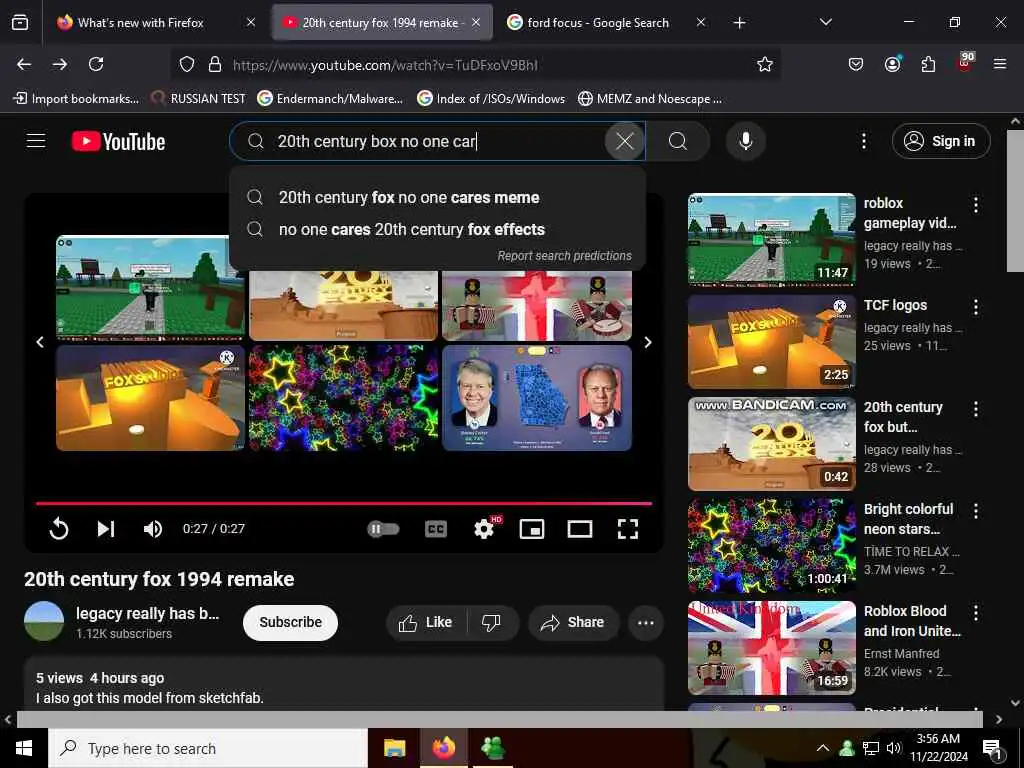This screenshot has width=1024, height=768.
Task: Bookmark this page with star icon
Action: point(765,64)
